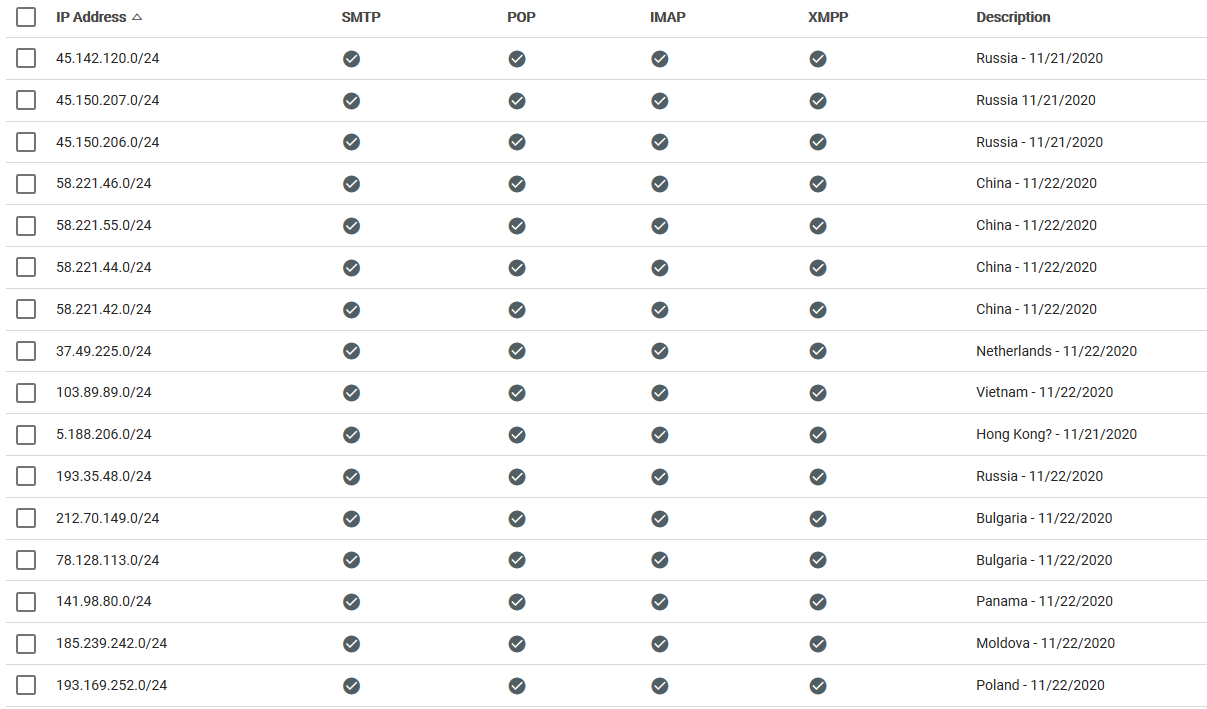Click XMPP checkmark icon for 5.188.206.0/24
1207x709 pixels.
(x=817, y=435)
